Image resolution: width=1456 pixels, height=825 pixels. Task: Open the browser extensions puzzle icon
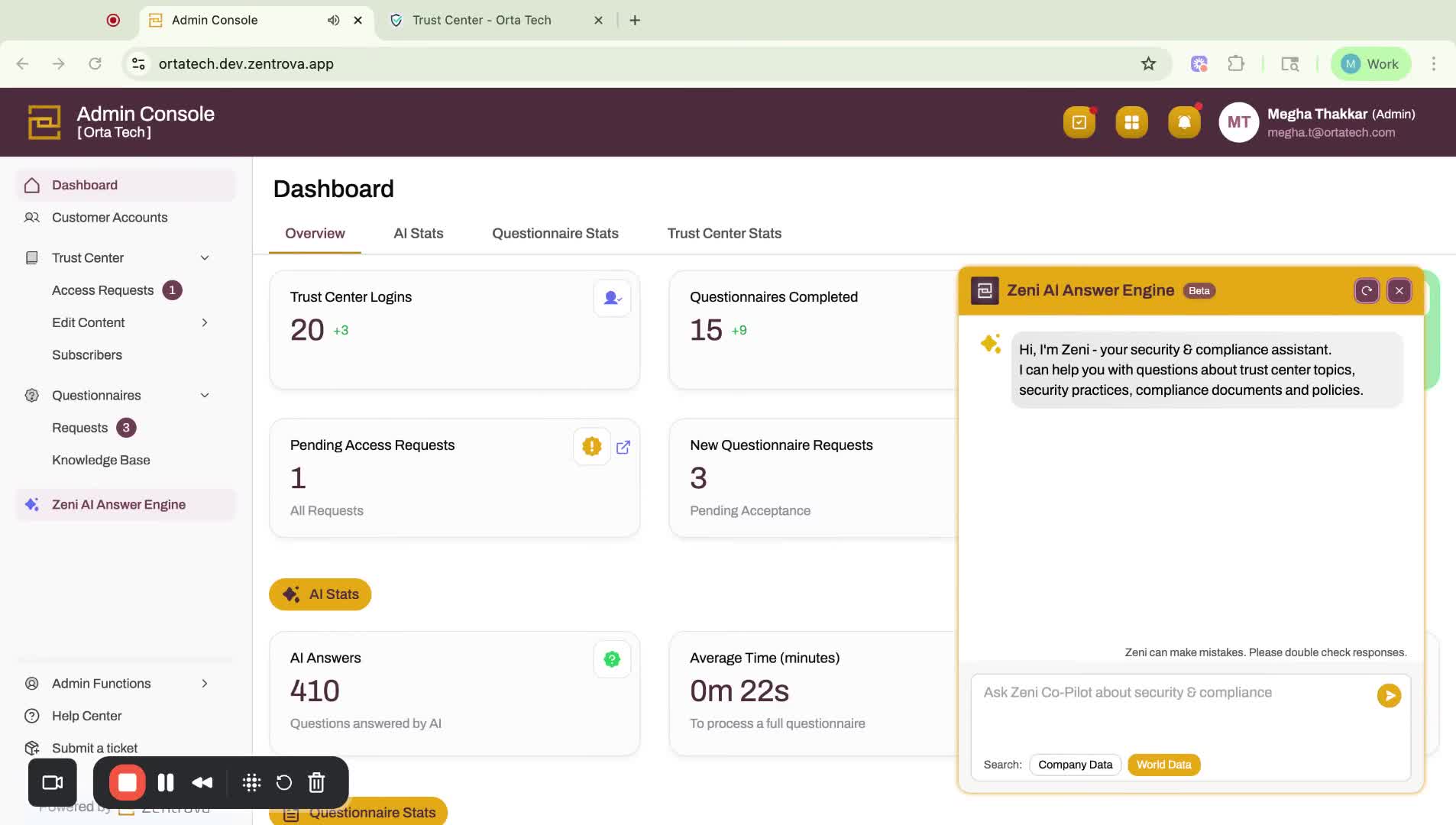1236,64
